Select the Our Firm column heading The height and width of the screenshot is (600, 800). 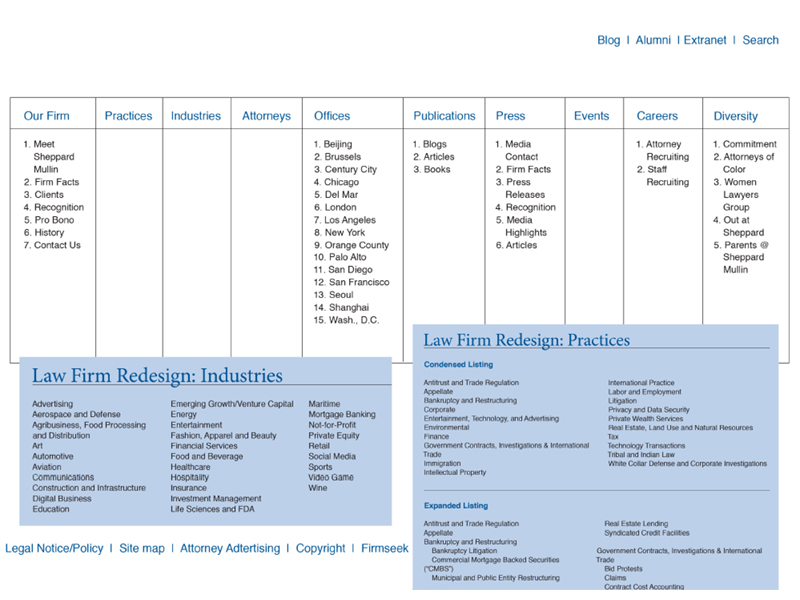coord(46,116)
